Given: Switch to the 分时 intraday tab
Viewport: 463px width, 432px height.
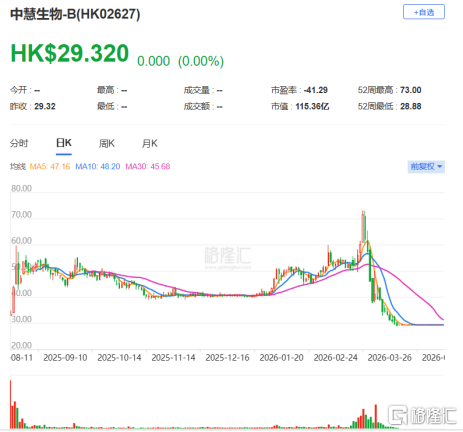Looking at the screenshot, I should click(19, 143).
